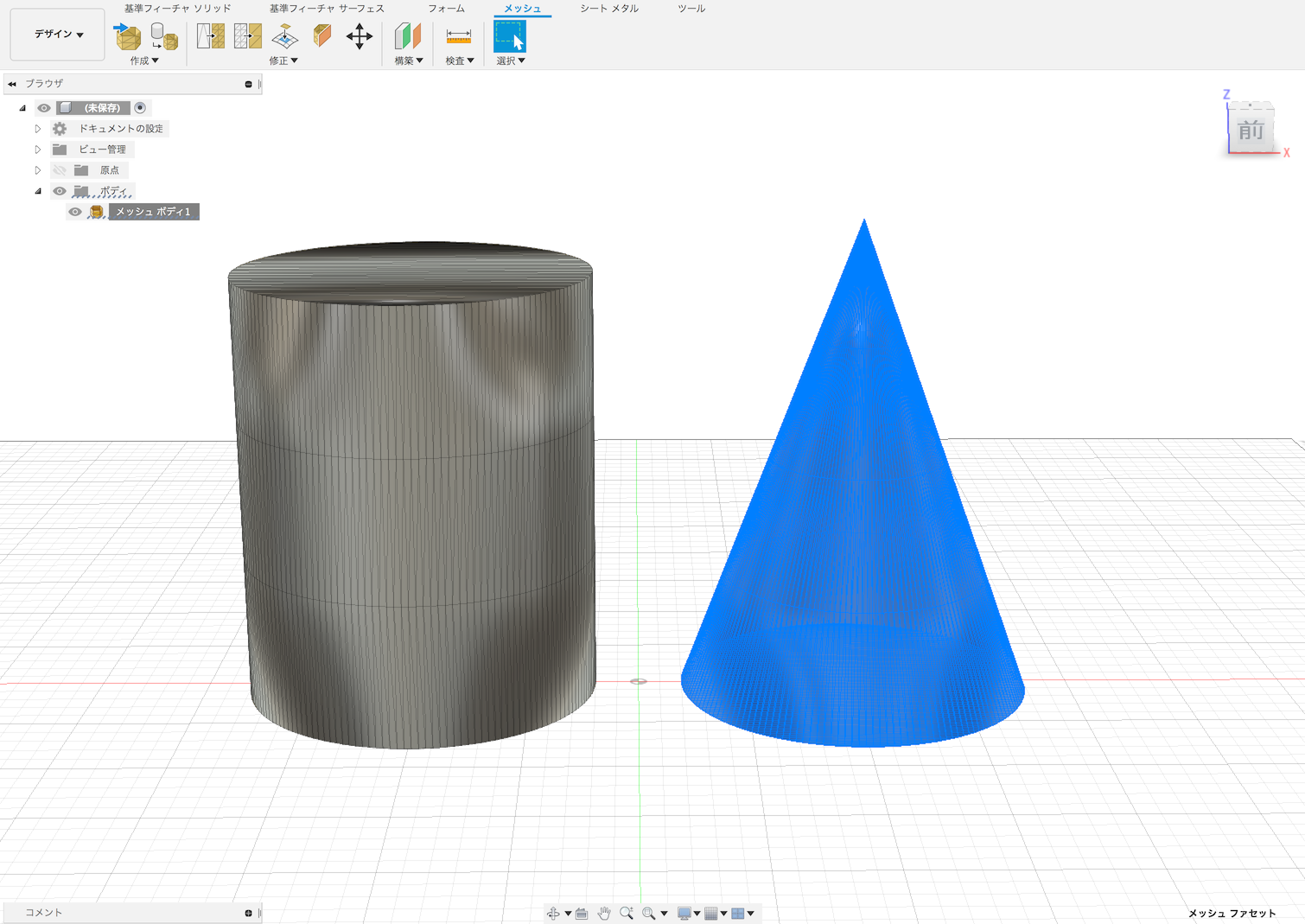Open the デザイン workspace dropdown

pos(58,35)
